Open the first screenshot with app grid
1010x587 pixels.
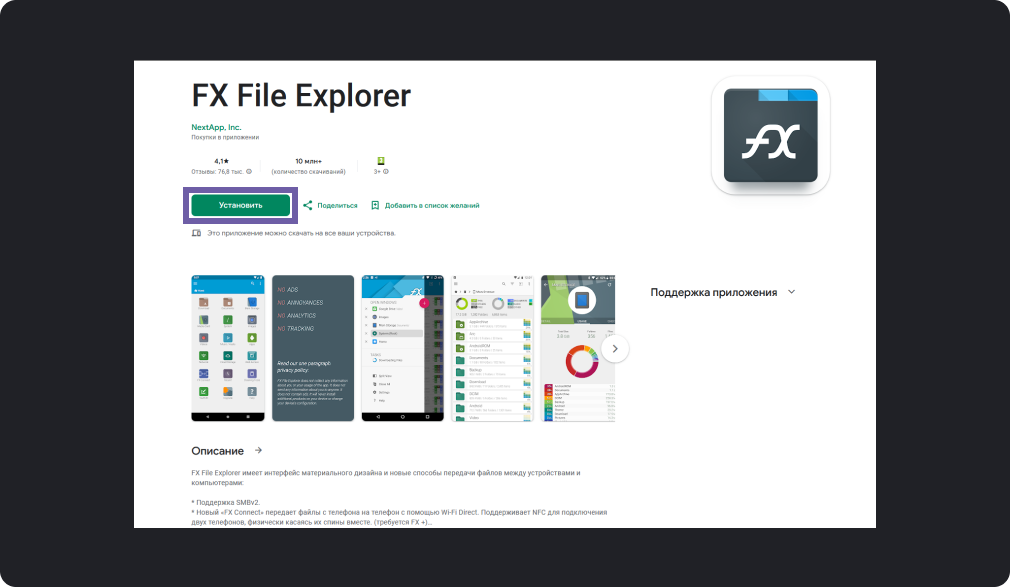228,349
